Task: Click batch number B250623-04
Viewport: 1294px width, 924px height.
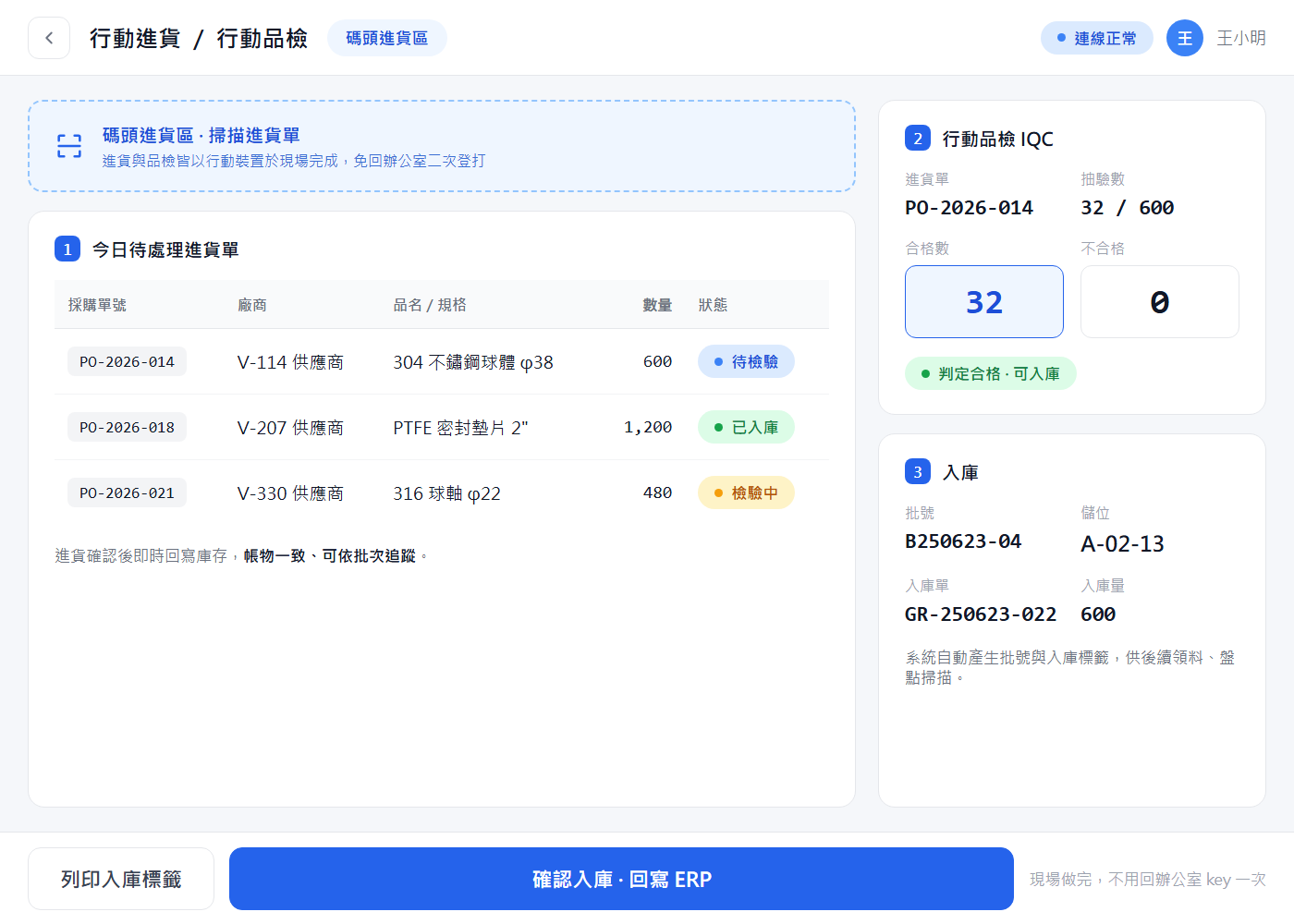Action: [963, 541]
